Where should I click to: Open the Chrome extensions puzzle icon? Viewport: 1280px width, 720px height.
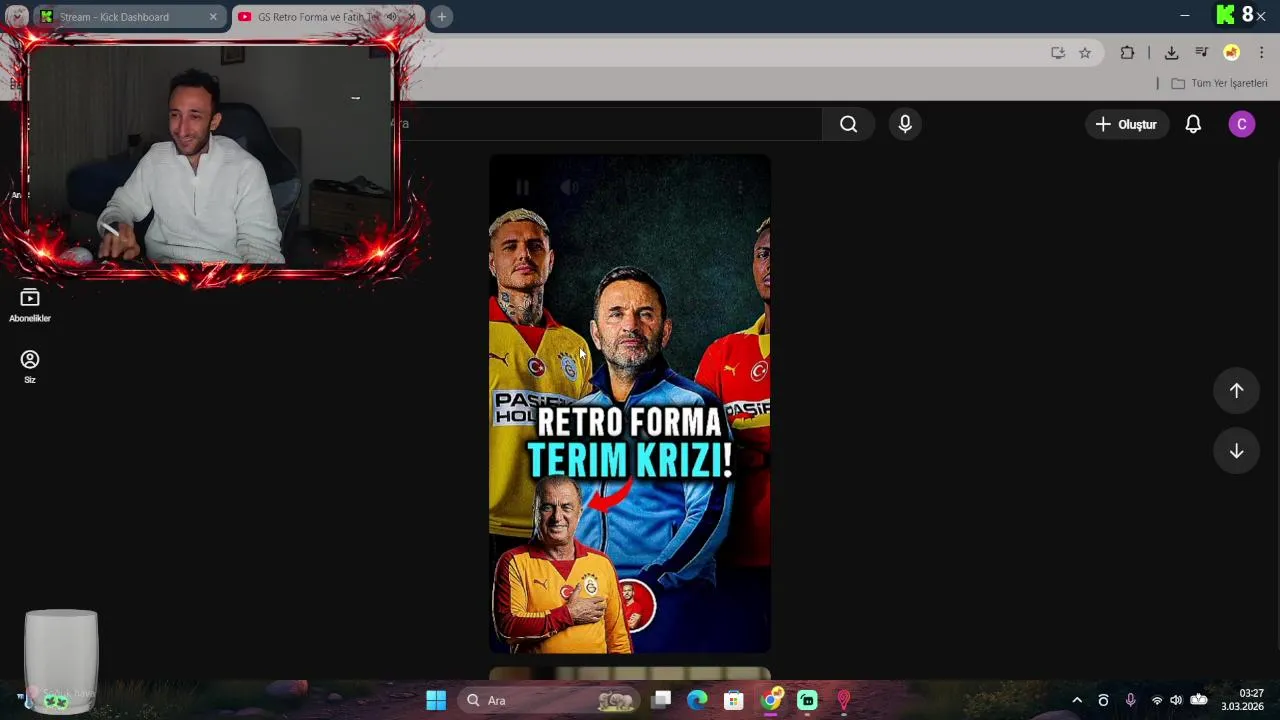[x=1127, y=53]
